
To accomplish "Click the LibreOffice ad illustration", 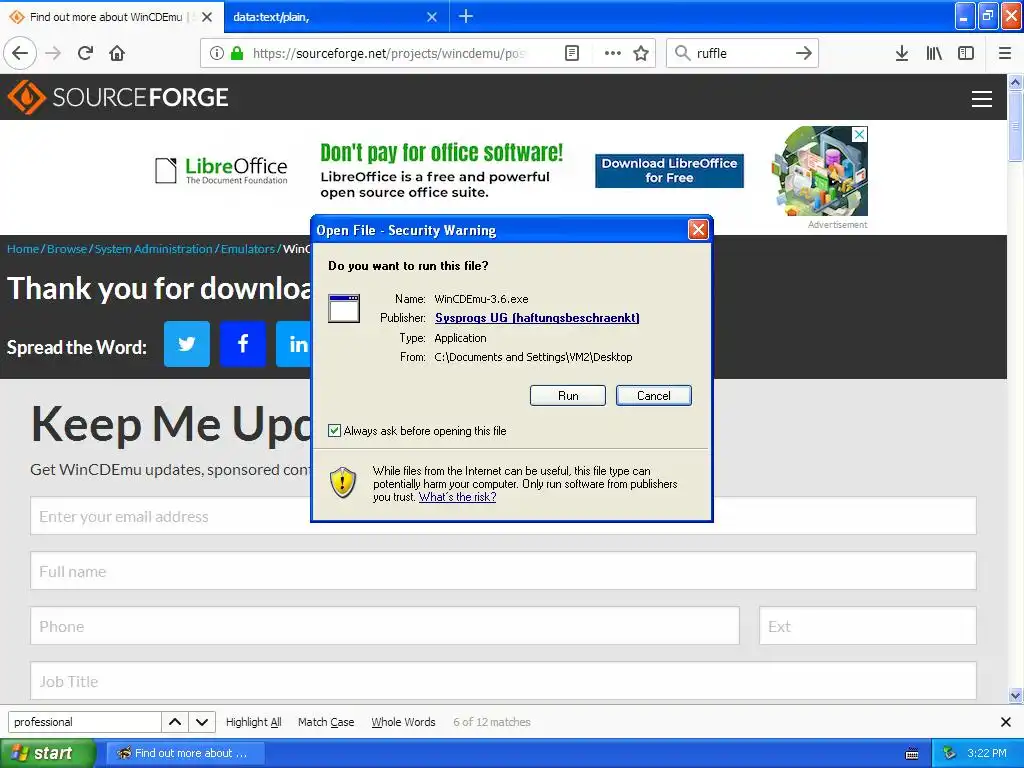I will coord(820,171).
